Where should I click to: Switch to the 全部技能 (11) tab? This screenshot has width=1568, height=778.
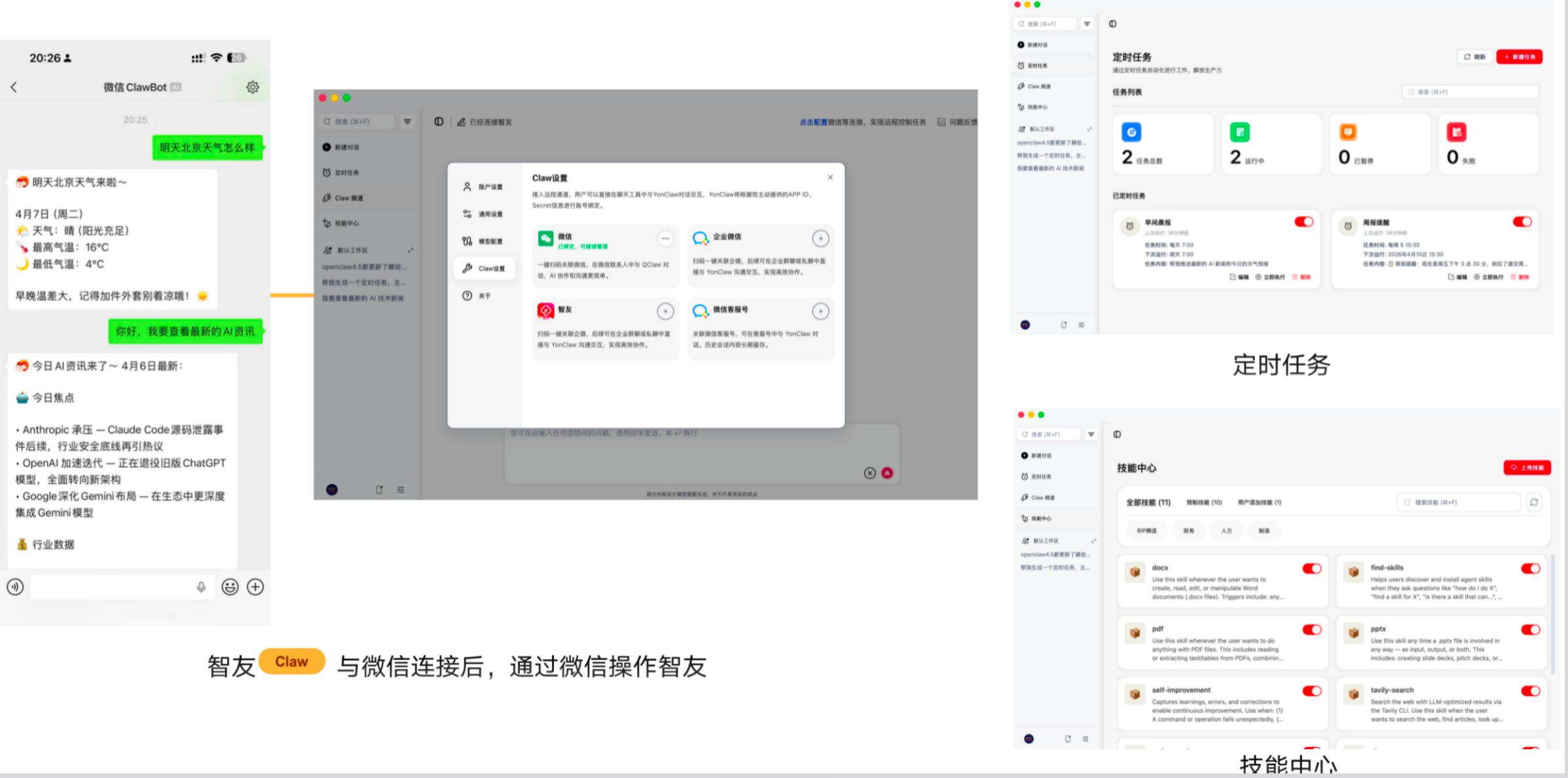1148,502
